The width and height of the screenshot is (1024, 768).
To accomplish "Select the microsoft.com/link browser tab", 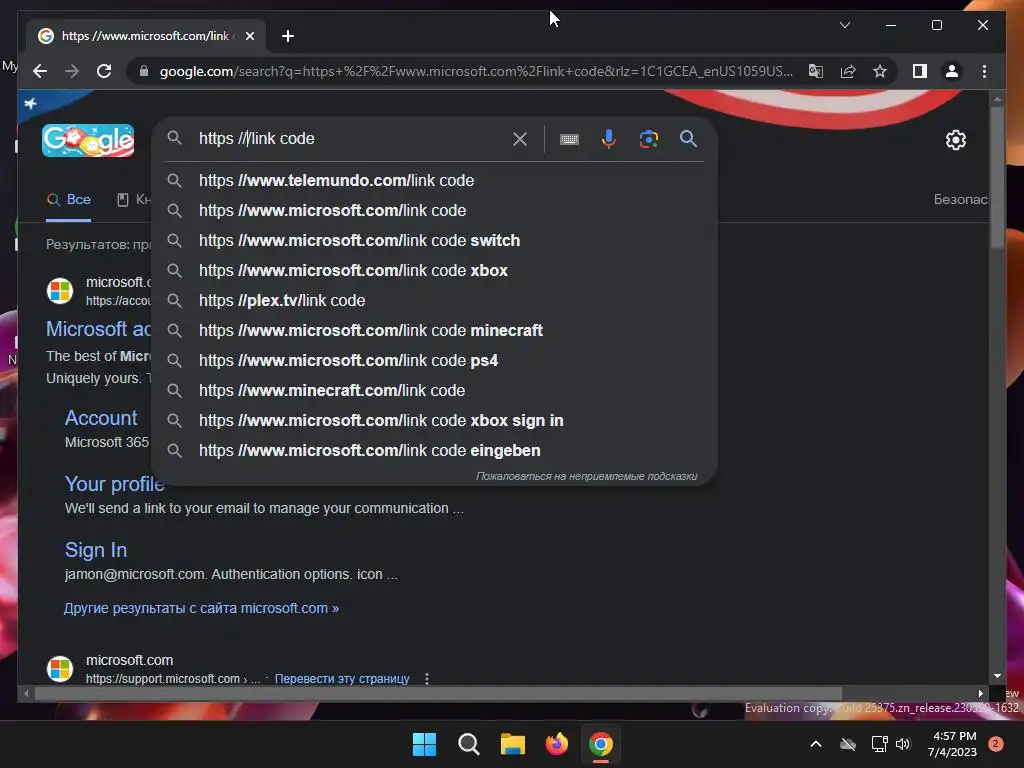I will [x=146, y=36].
